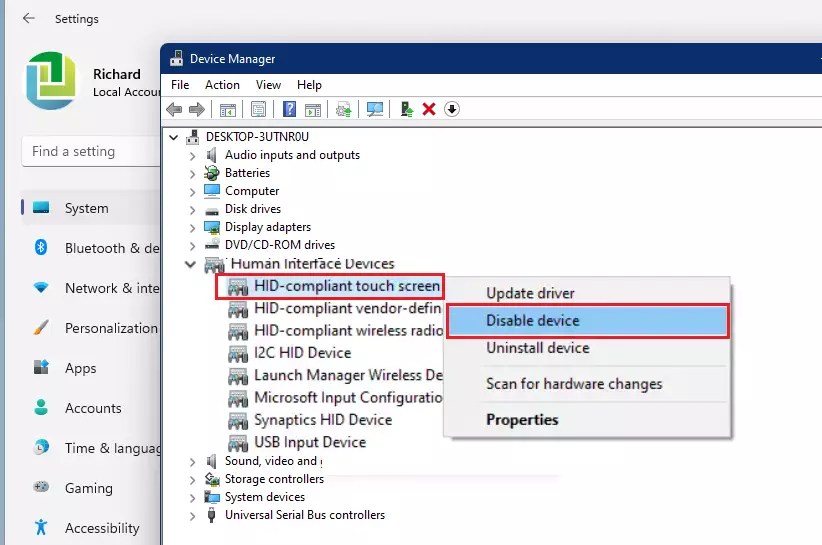Viewport: 822px width, 545px height.
Task: Open the blue Help question mark icon
Action: point(289,109)
